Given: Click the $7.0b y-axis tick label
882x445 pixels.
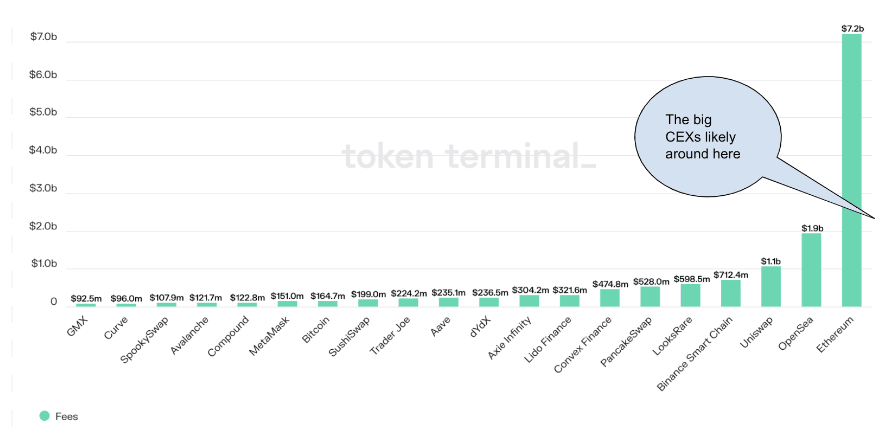Looking at the screenshot, I should pyautogui.click(x=40, y=37).
